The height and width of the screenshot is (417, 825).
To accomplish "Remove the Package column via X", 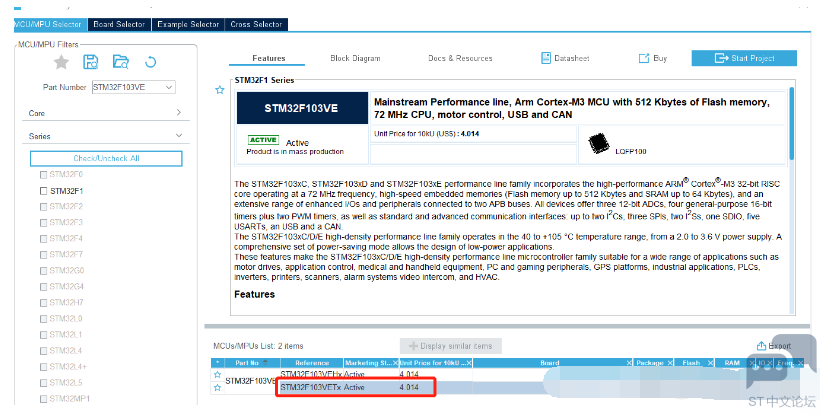I will click(x=670, y=363).
